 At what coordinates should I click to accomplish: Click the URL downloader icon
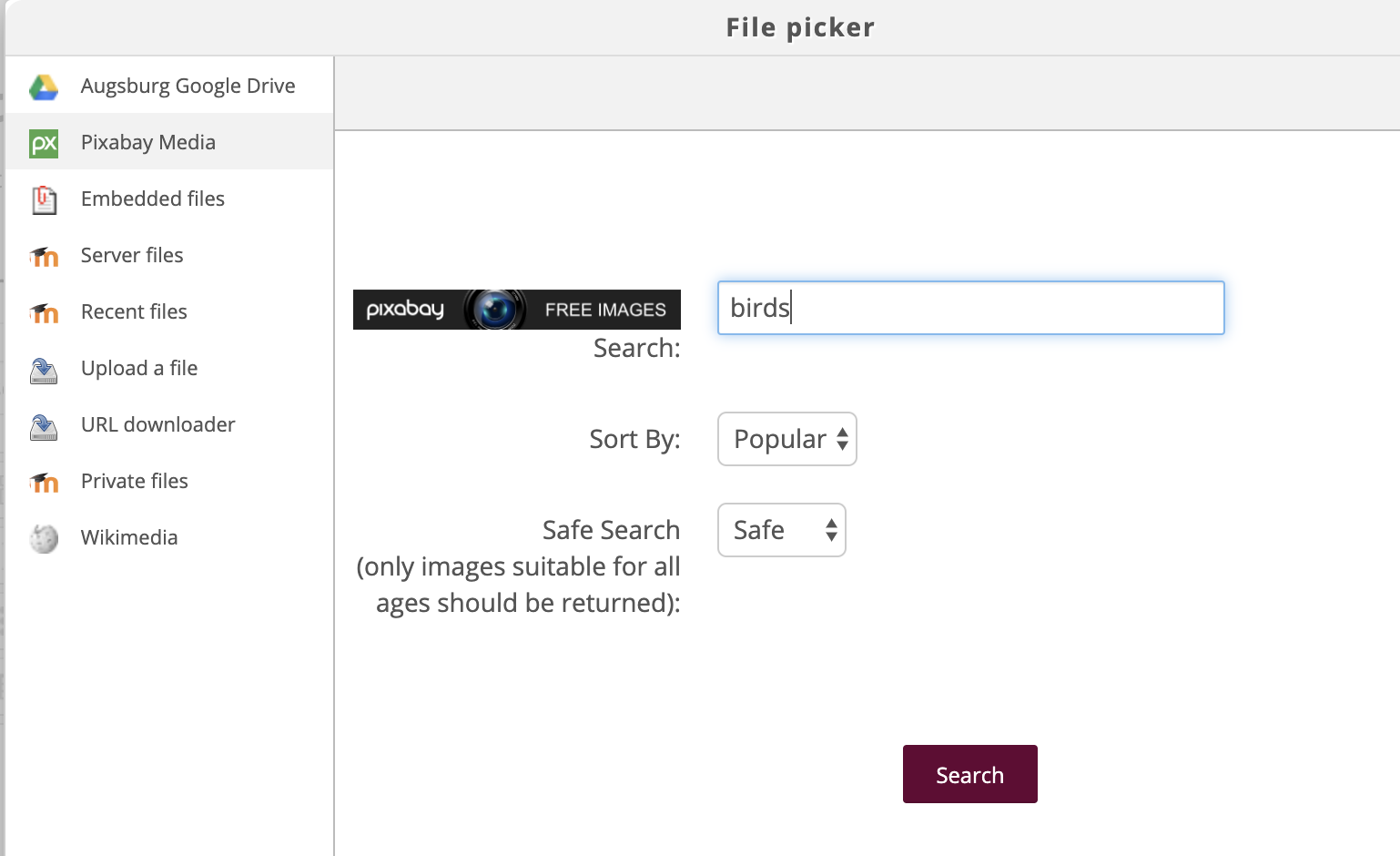tap(43, 426)
